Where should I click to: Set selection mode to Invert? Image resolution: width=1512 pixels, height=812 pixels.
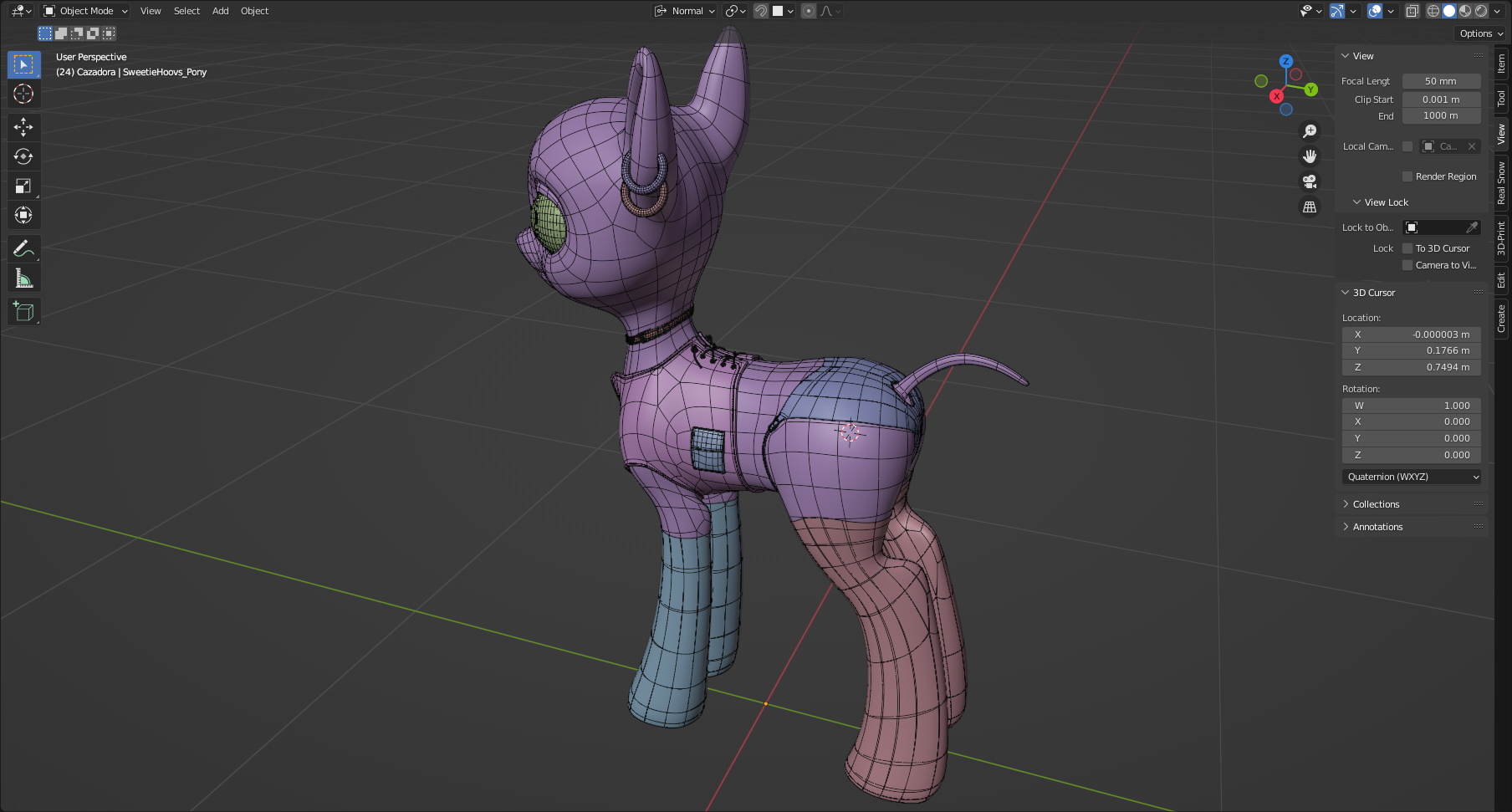(x=93, y=33)
